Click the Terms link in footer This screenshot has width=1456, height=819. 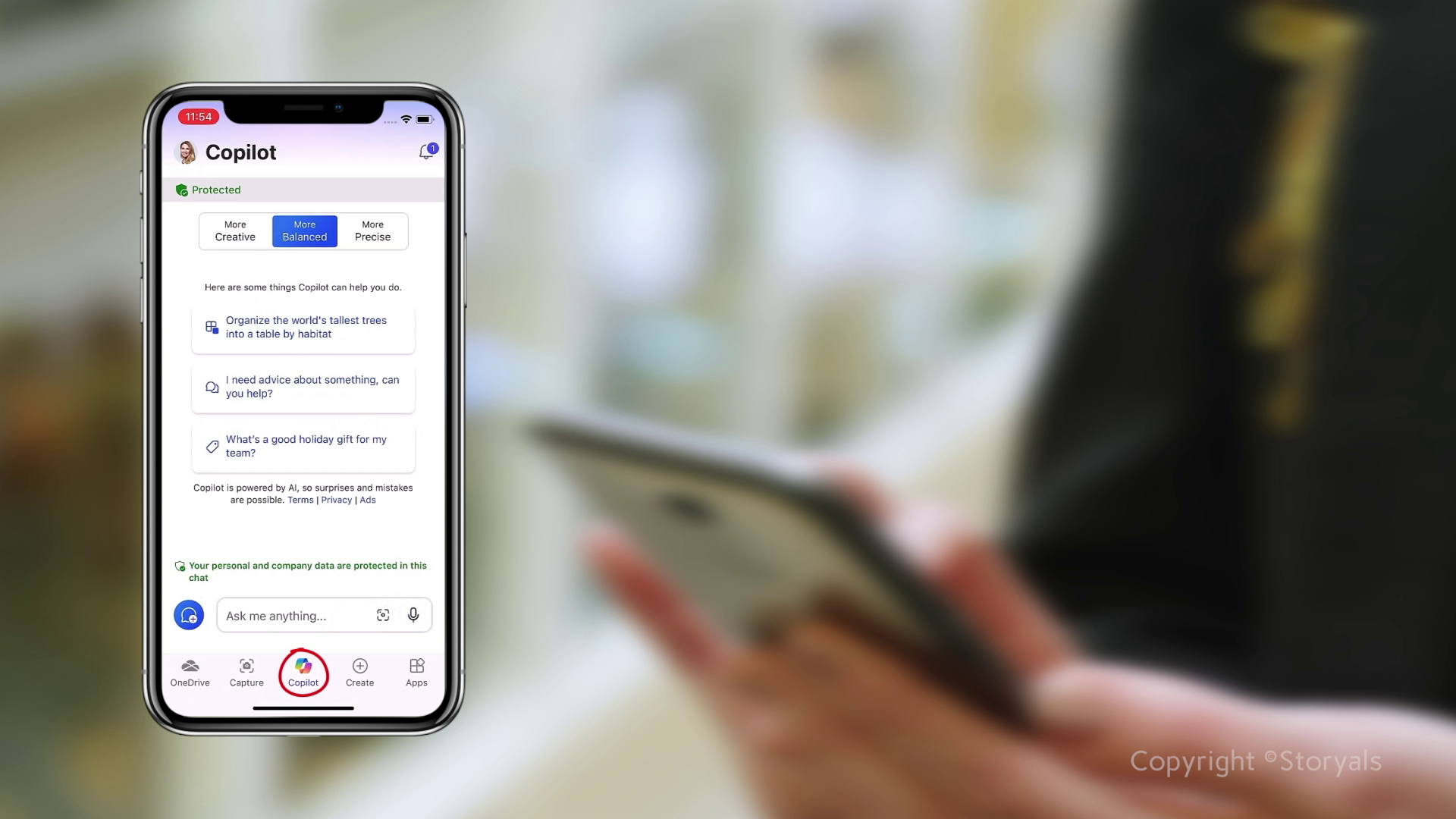tap(300, 499)
